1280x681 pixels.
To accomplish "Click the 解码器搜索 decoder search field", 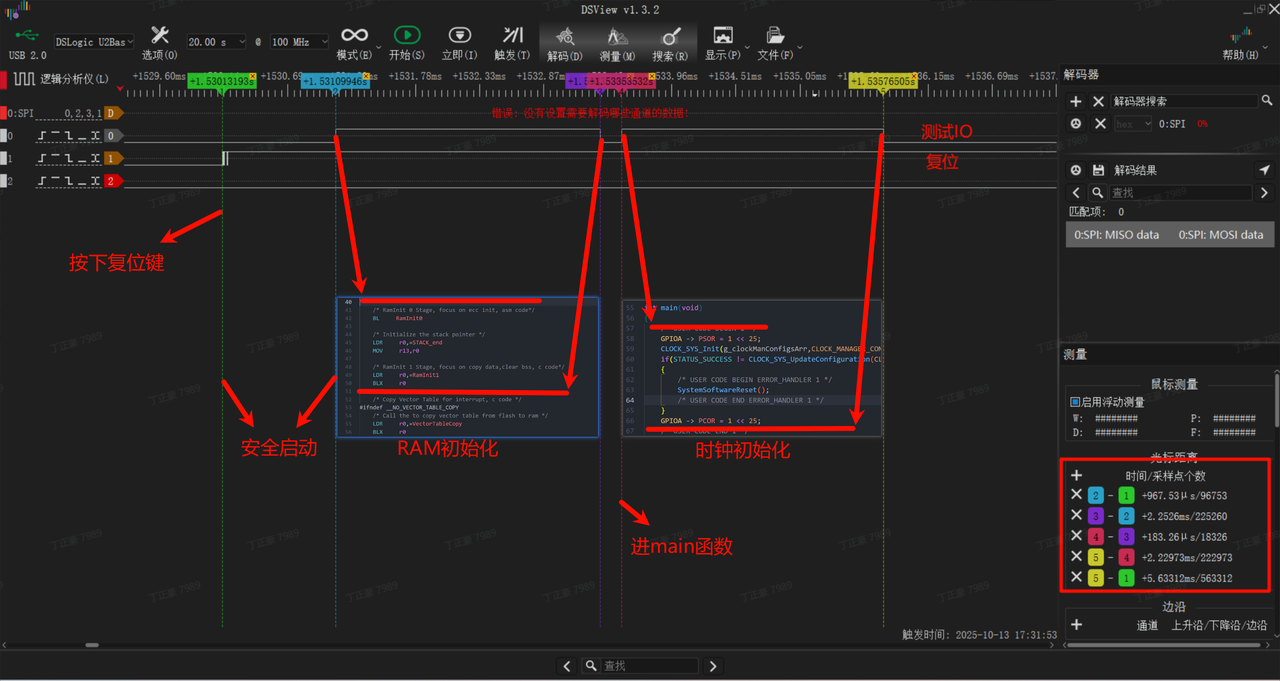I will pos(1183,101).
